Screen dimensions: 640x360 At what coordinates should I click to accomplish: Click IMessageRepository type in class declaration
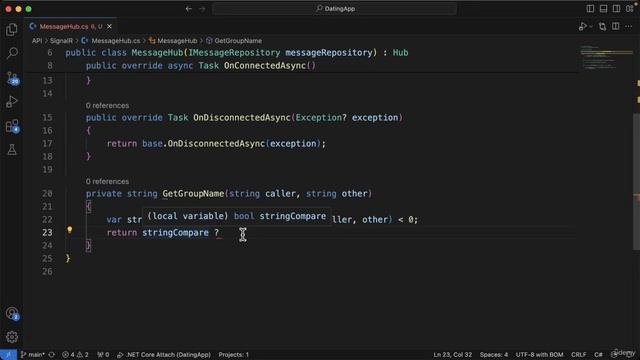pos(234,53)
